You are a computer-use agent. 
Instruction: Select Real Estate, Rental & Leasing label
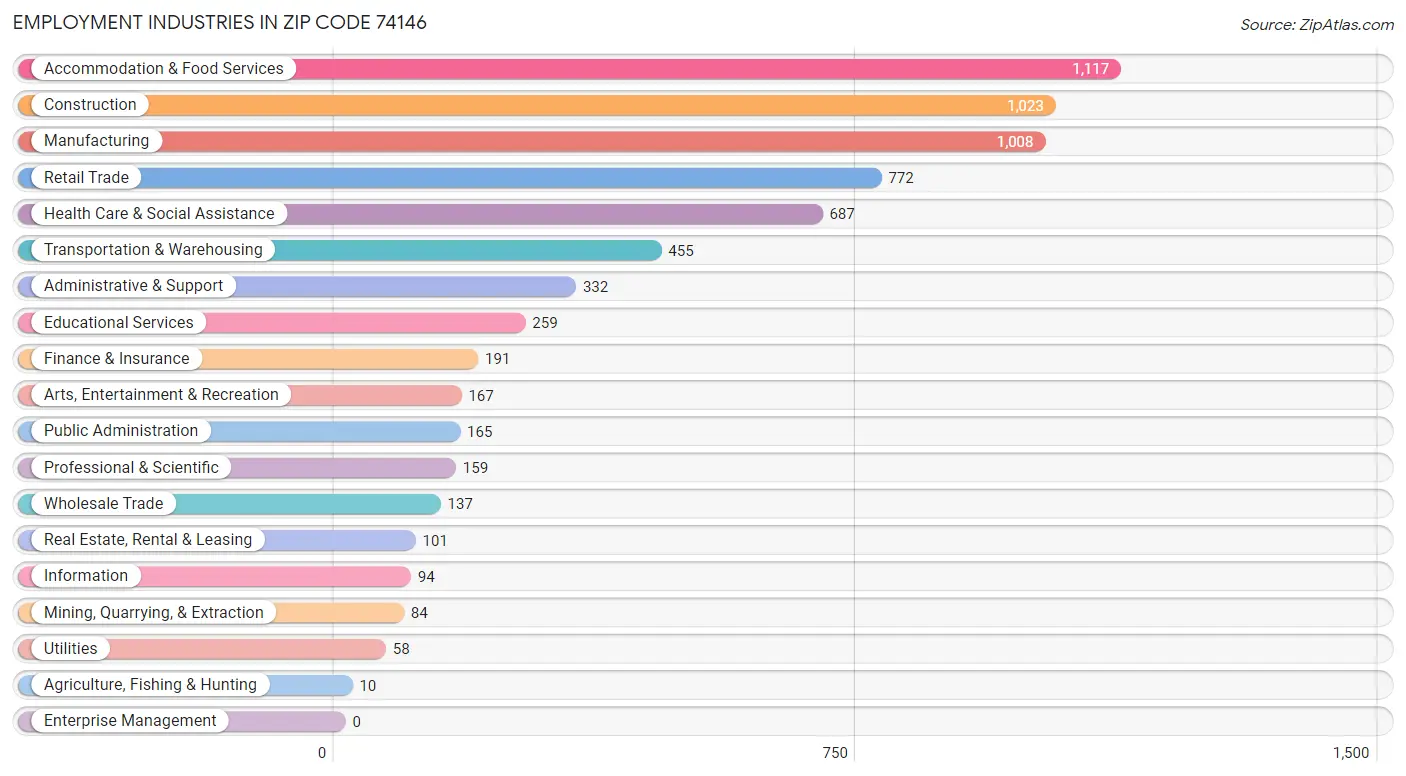[x=148, y=539]
